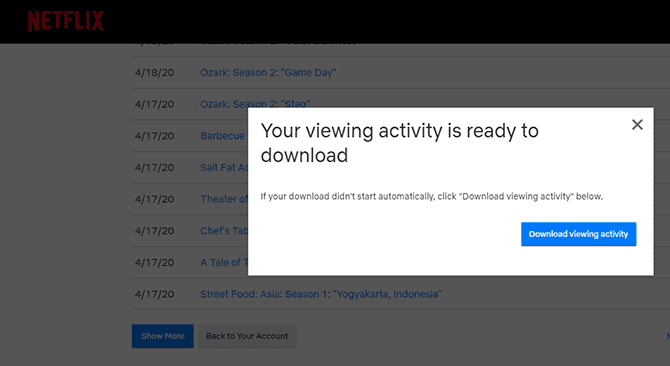Open the A Tale of title link
Viewport: 670px width, 366px height.
point(224,262)
